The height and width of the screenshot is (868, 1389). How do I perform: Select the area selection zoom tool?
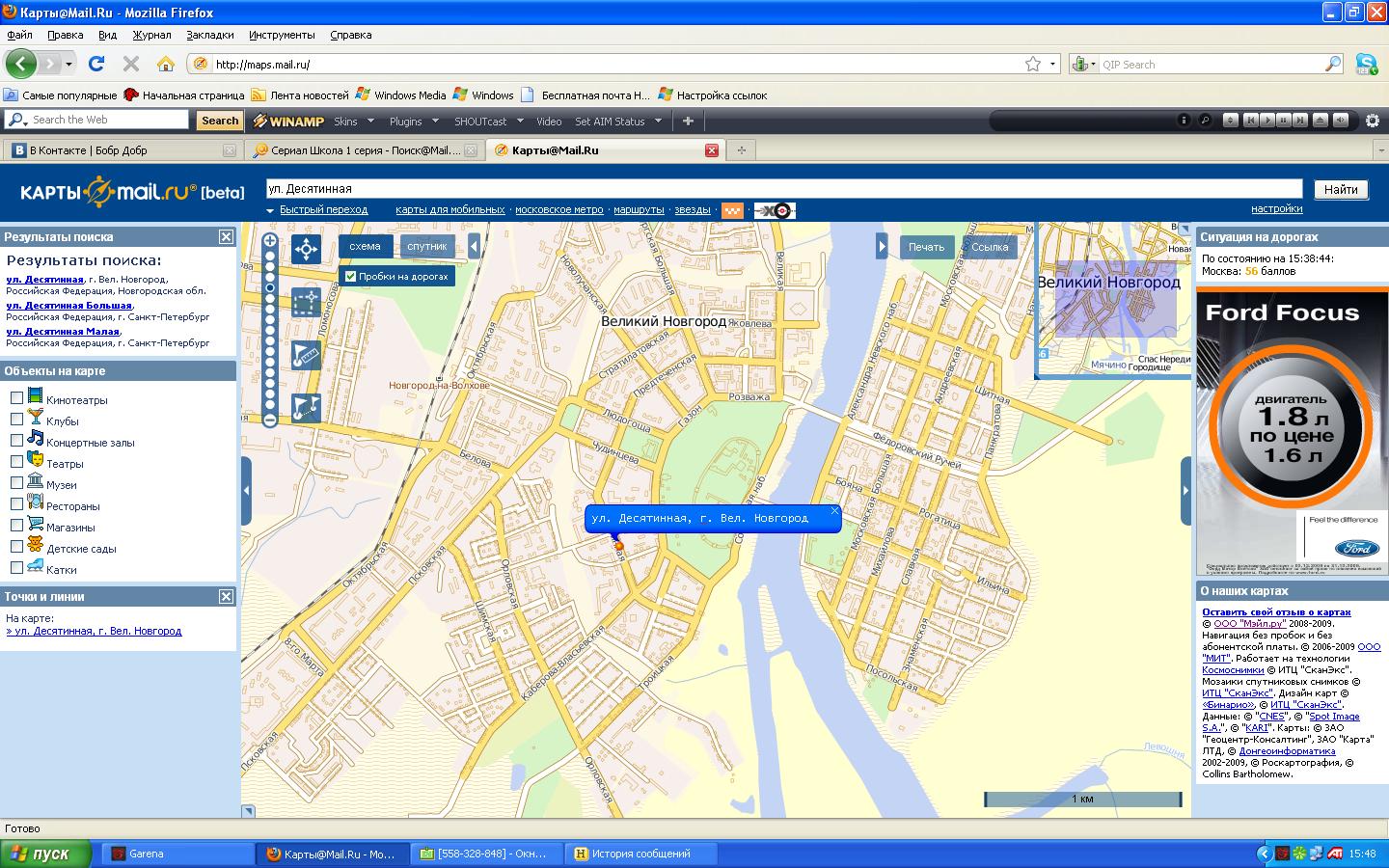point(306,303)
